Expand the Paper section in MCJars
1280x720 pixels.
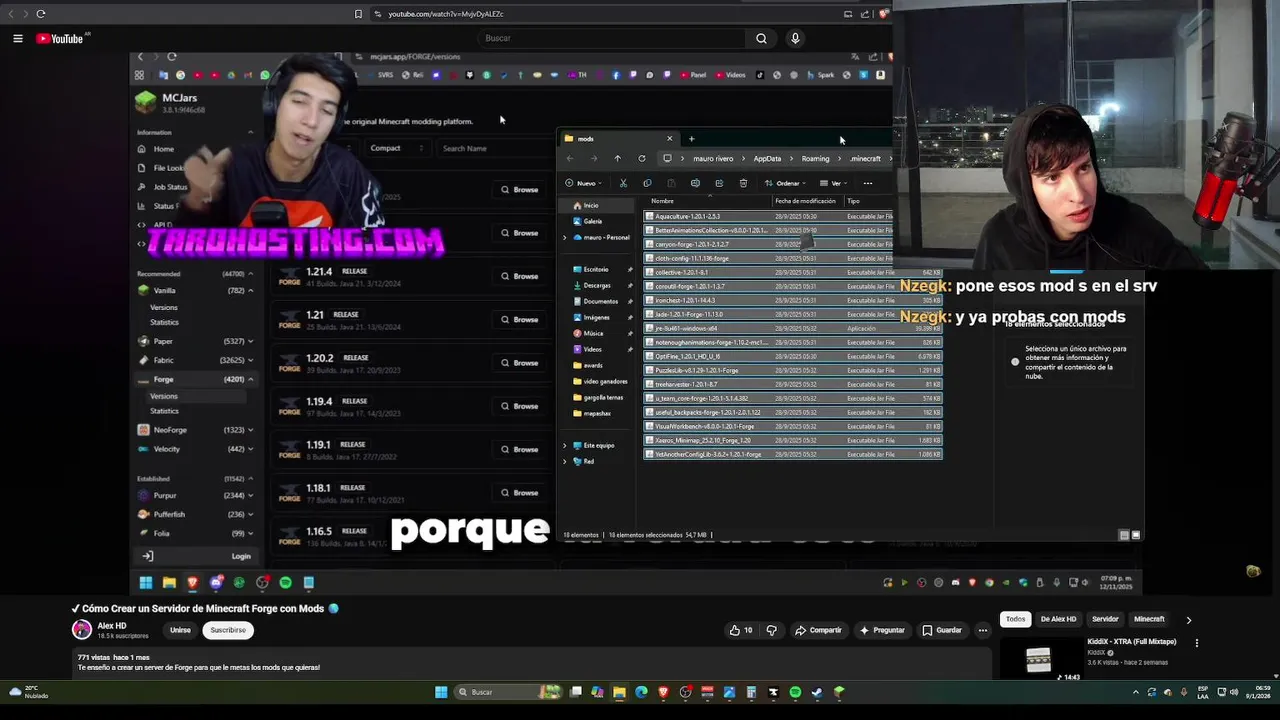click(x=250, y=341)
